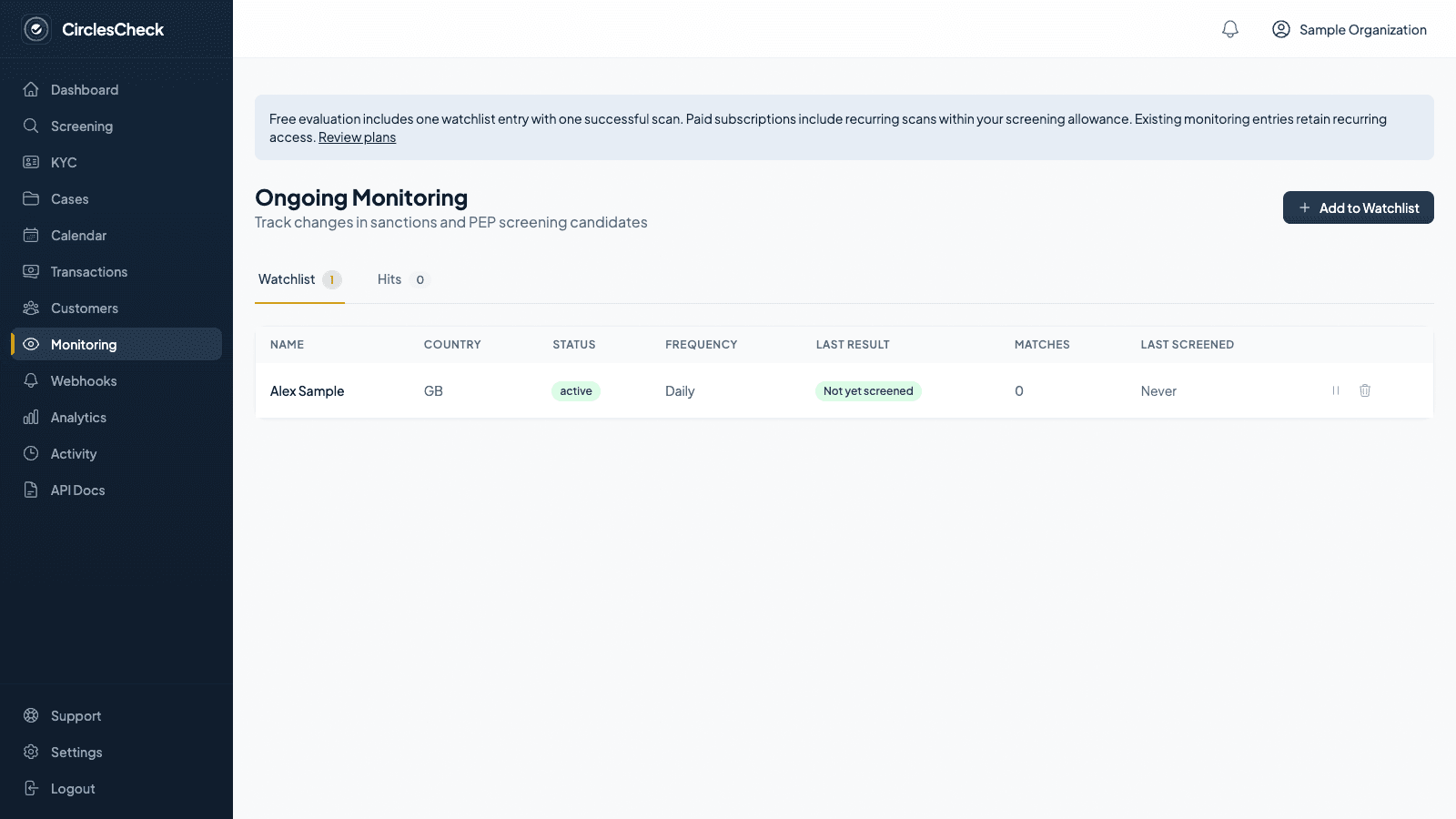Click the Transactions sidebar icon
Screen dimensions: 1456x819
[31, 271]
